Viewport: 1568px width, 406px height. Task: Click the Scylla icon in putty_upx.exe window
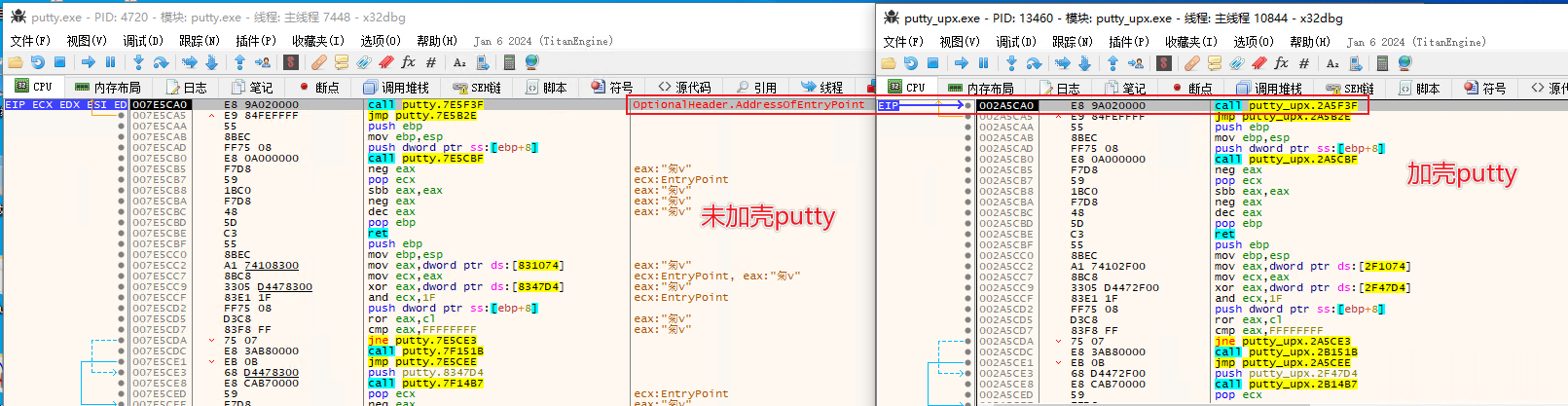(1164, 63)
